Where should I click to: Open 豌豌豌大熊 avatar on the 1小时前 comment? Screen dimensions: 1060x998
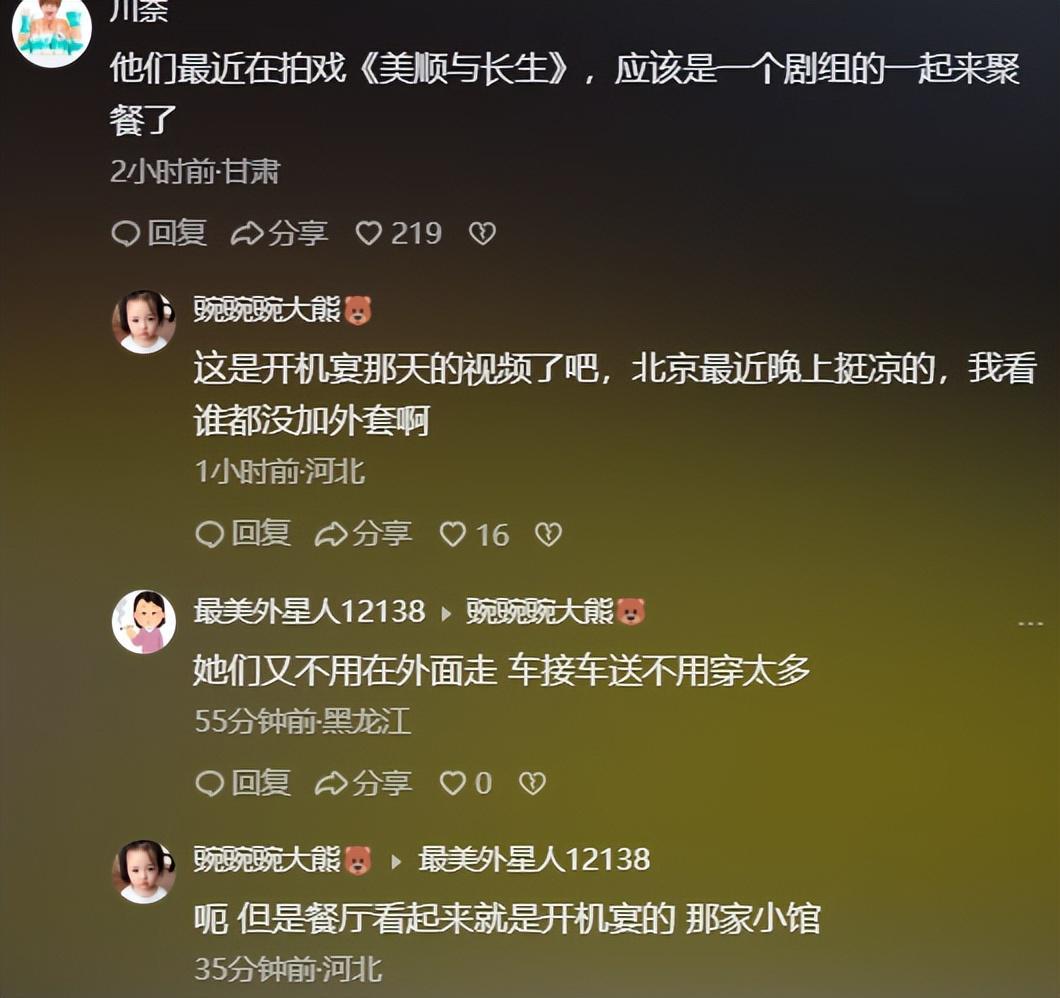coord(144,322)
